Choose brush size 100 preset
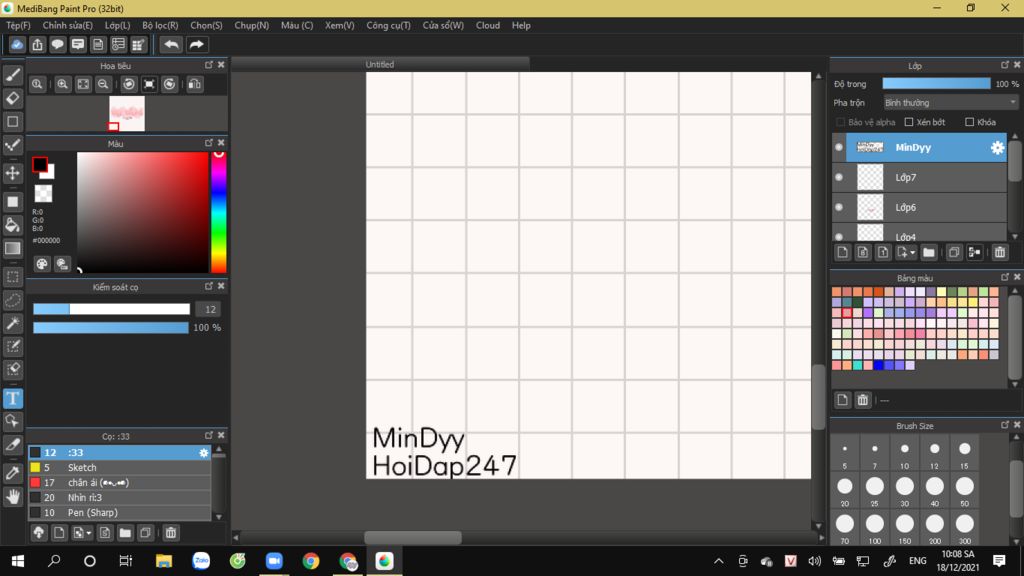 point(874,528)
